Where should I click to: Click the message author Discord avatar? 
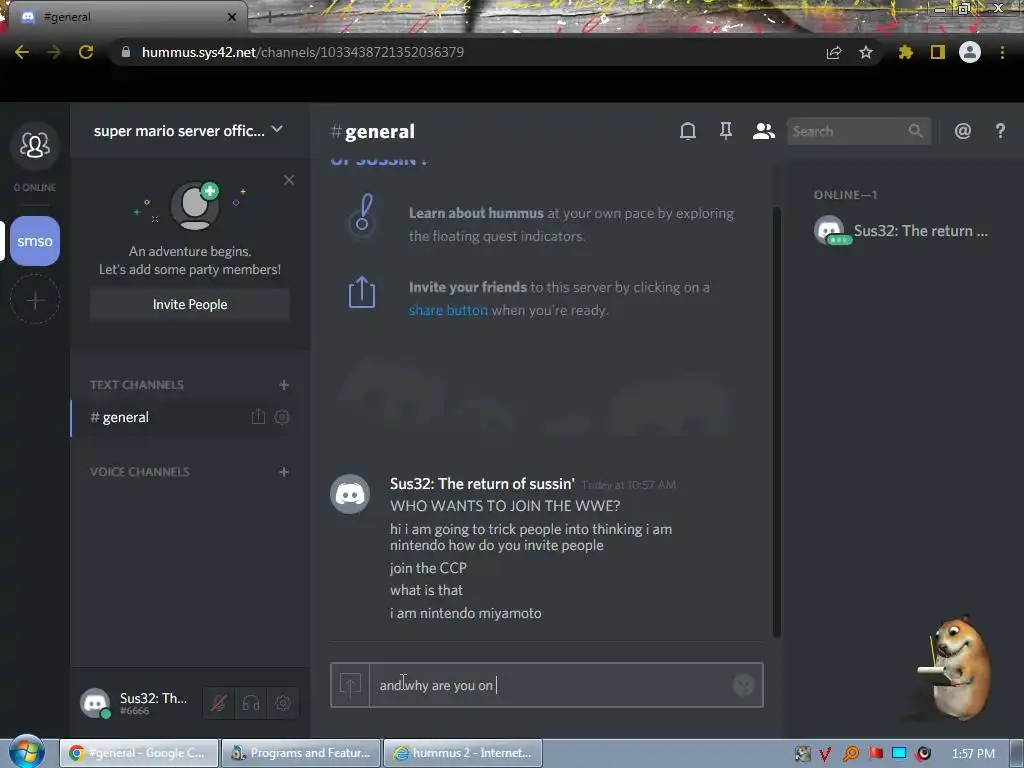(350, 494)
